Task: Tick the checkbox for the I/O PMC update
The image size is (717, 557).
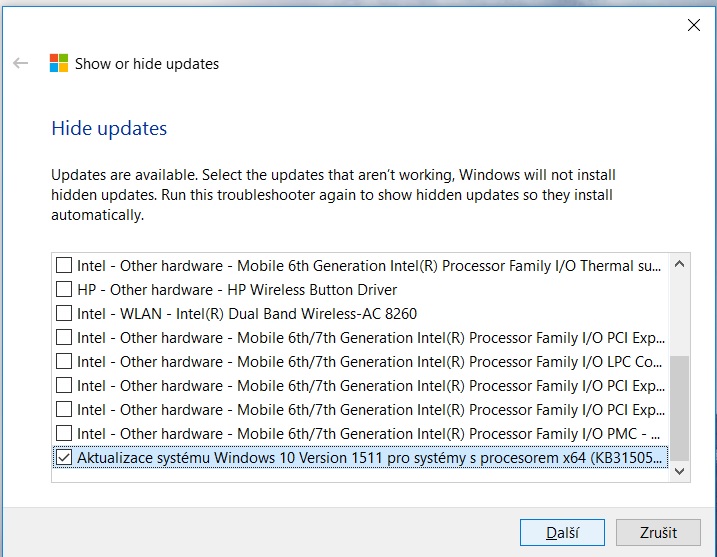Action: click(64, 433)
